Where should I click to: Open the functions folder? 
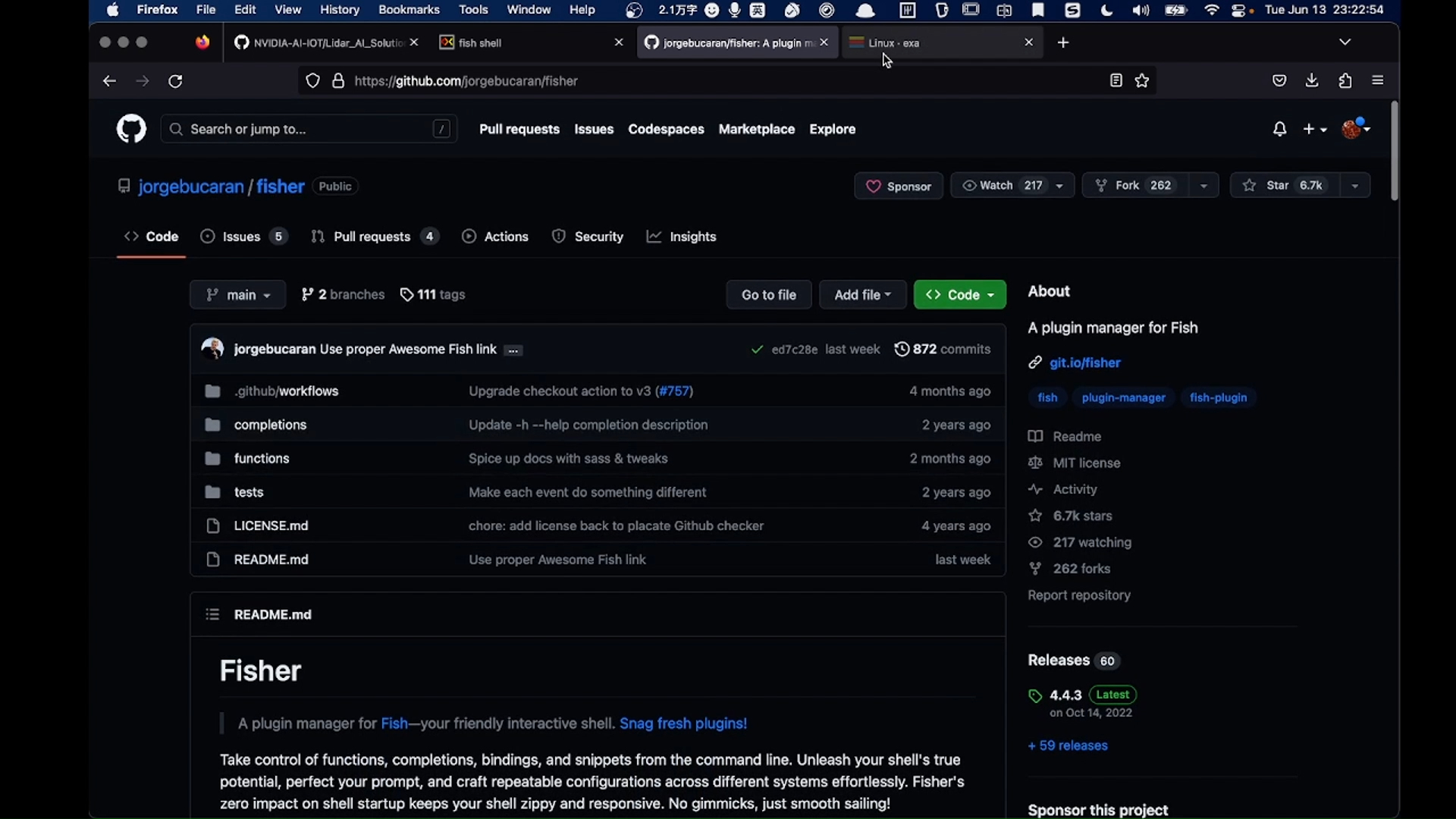[262, 459]
